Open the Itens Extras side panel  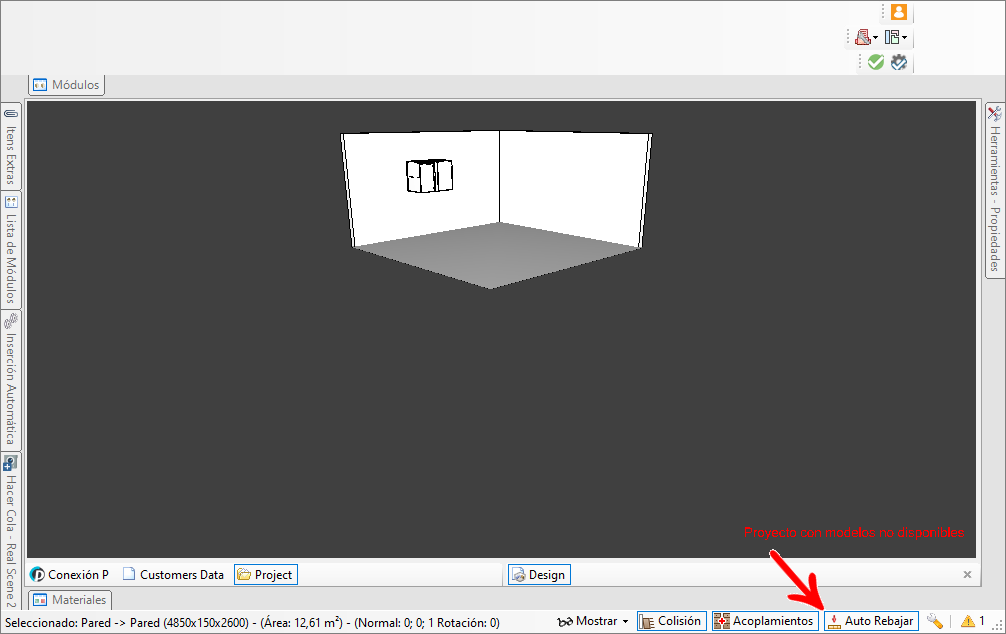click(x=11, y=146)
